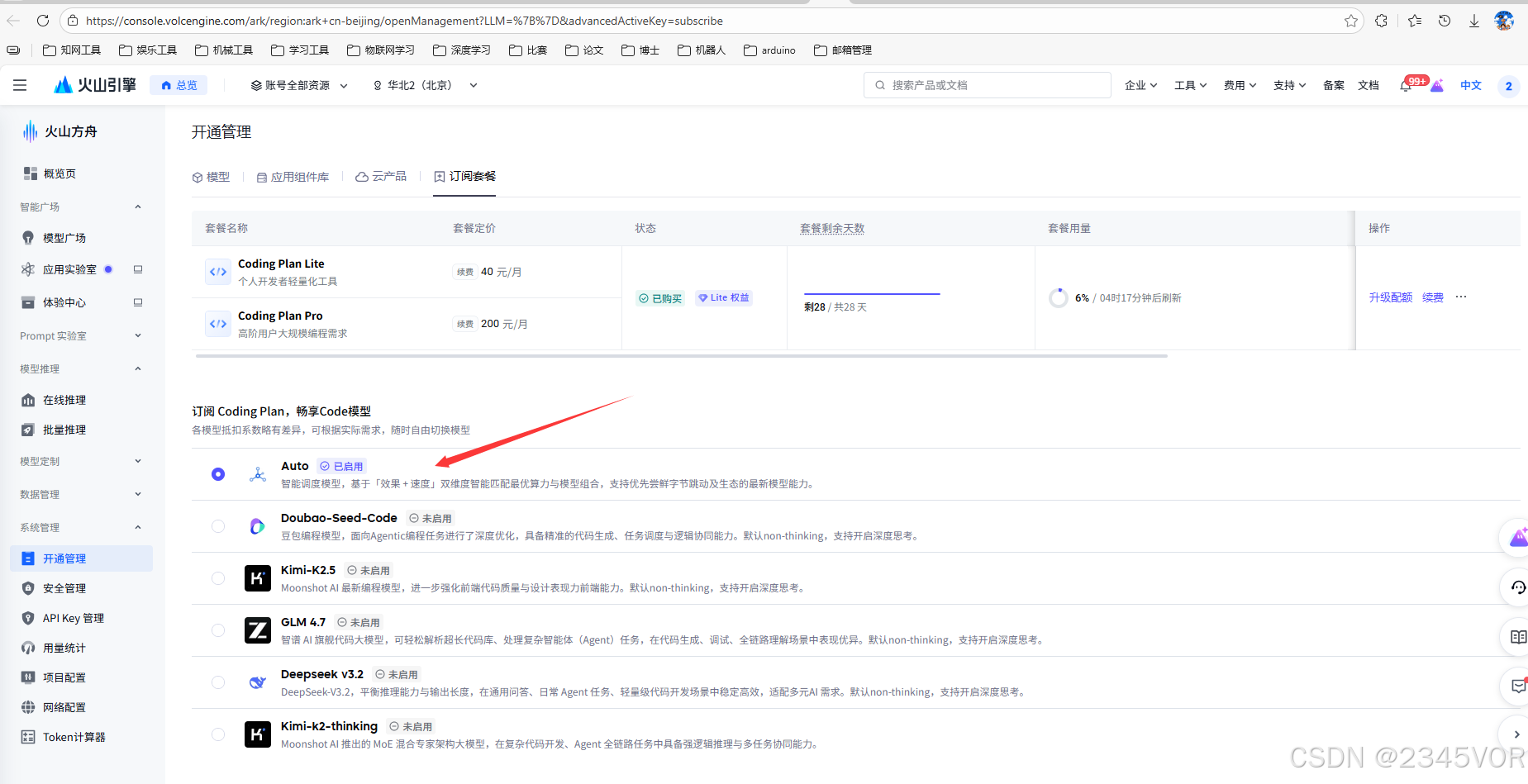
Task: Click the 网络配置 globe icon
Action: [x=28, y=707]
